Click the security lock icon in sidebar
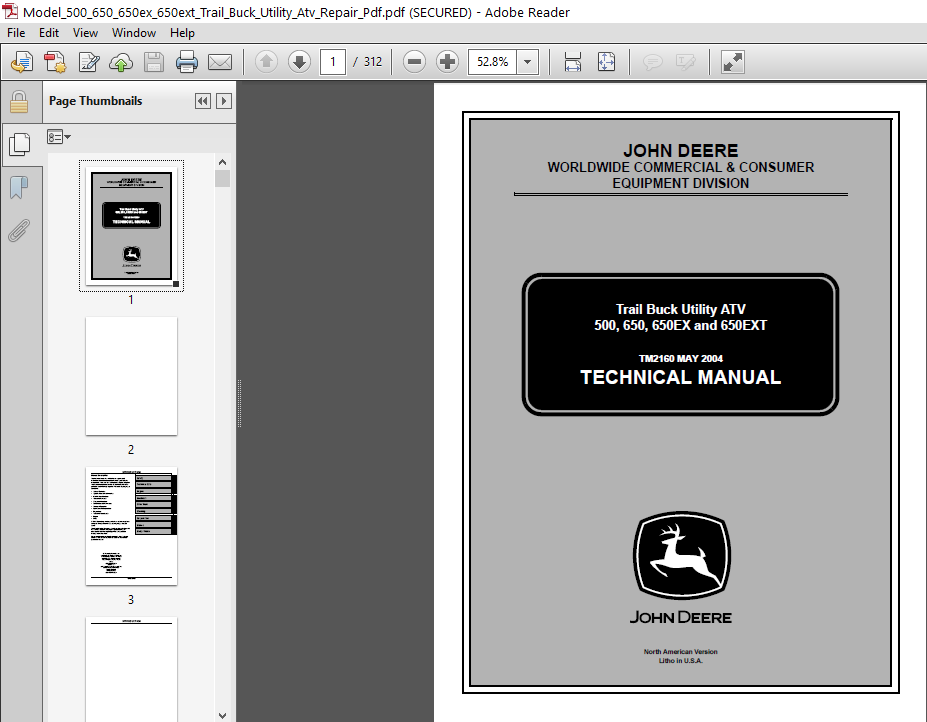Screen dimensions: 927x722 click(20, 102)
